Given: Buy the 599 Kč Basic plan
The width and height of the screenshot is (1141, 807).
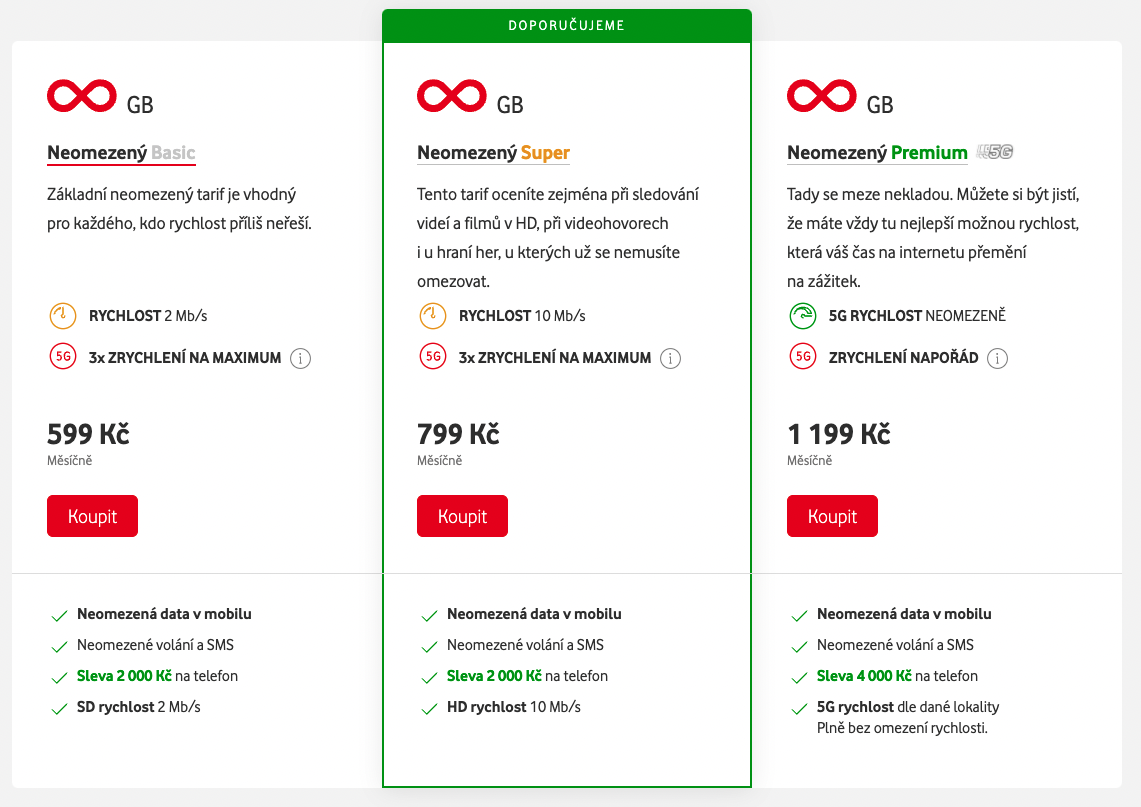Looking at the screenshot, I should pyautogui.click(x=92, y=516).
